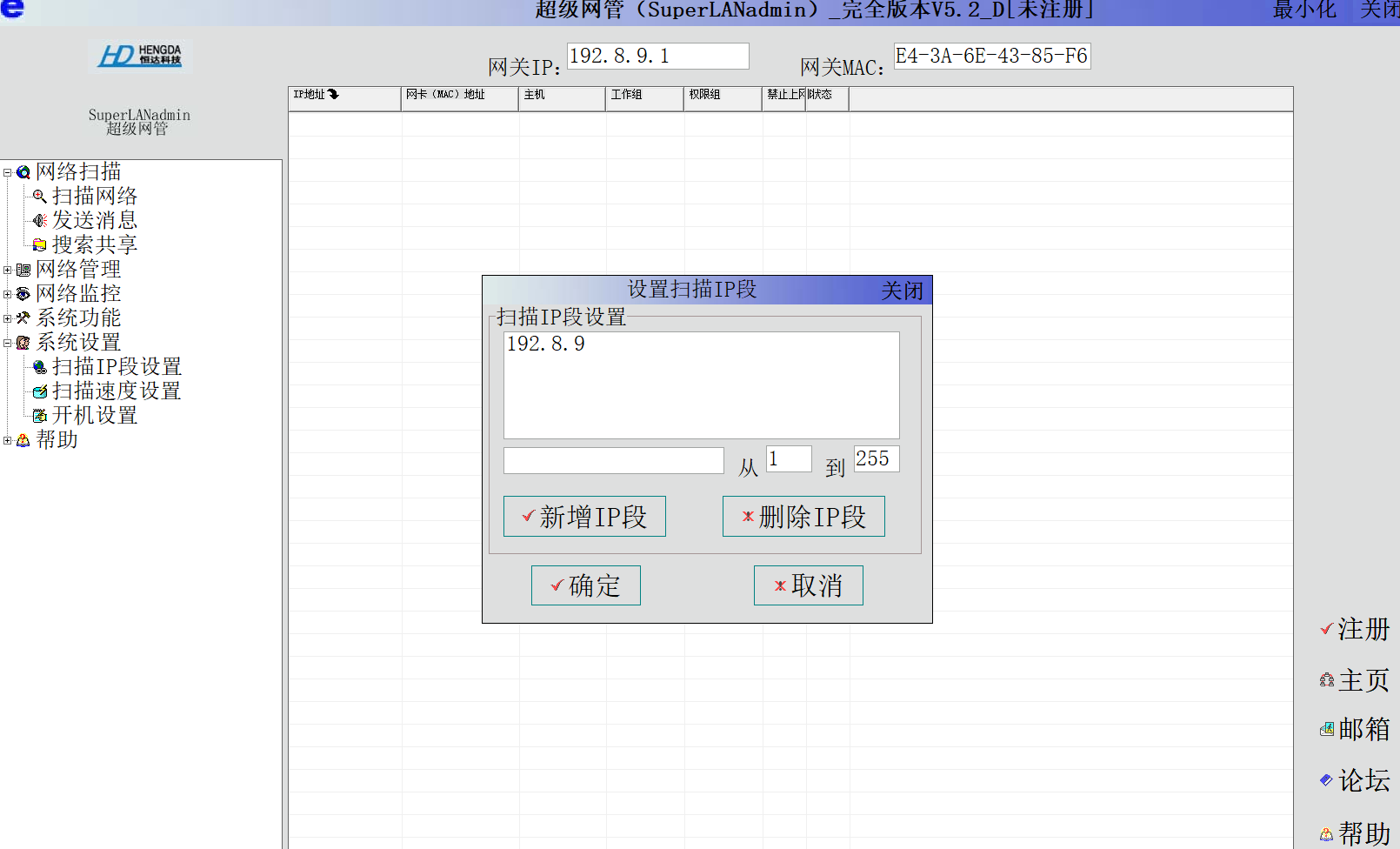Close the 设置扫描IP段 dialog via 关闭
The image size is (1400, 849).
point(903,291)
